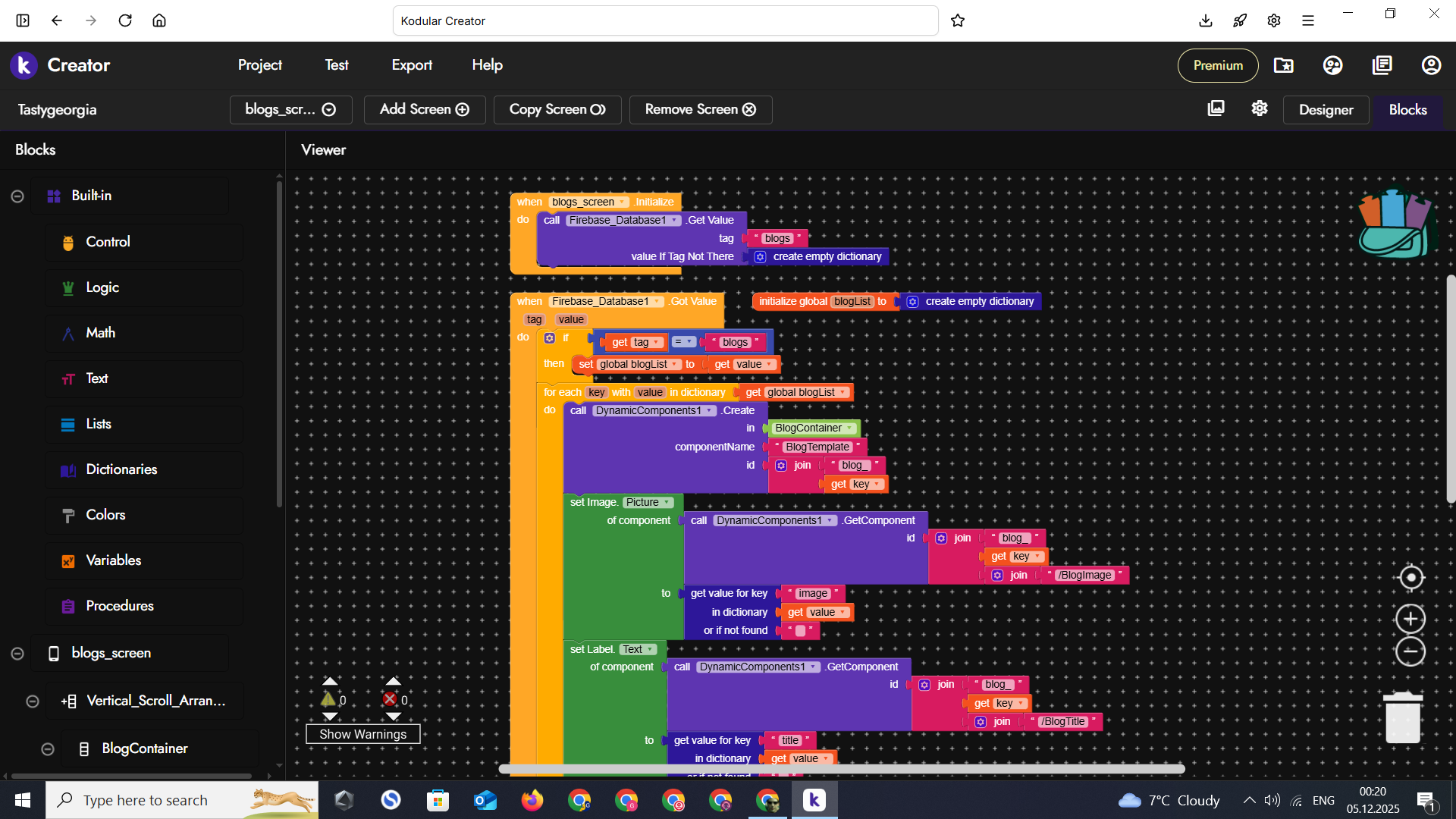
Task: Open the Project menu
Action: click(x=259, y=65)
